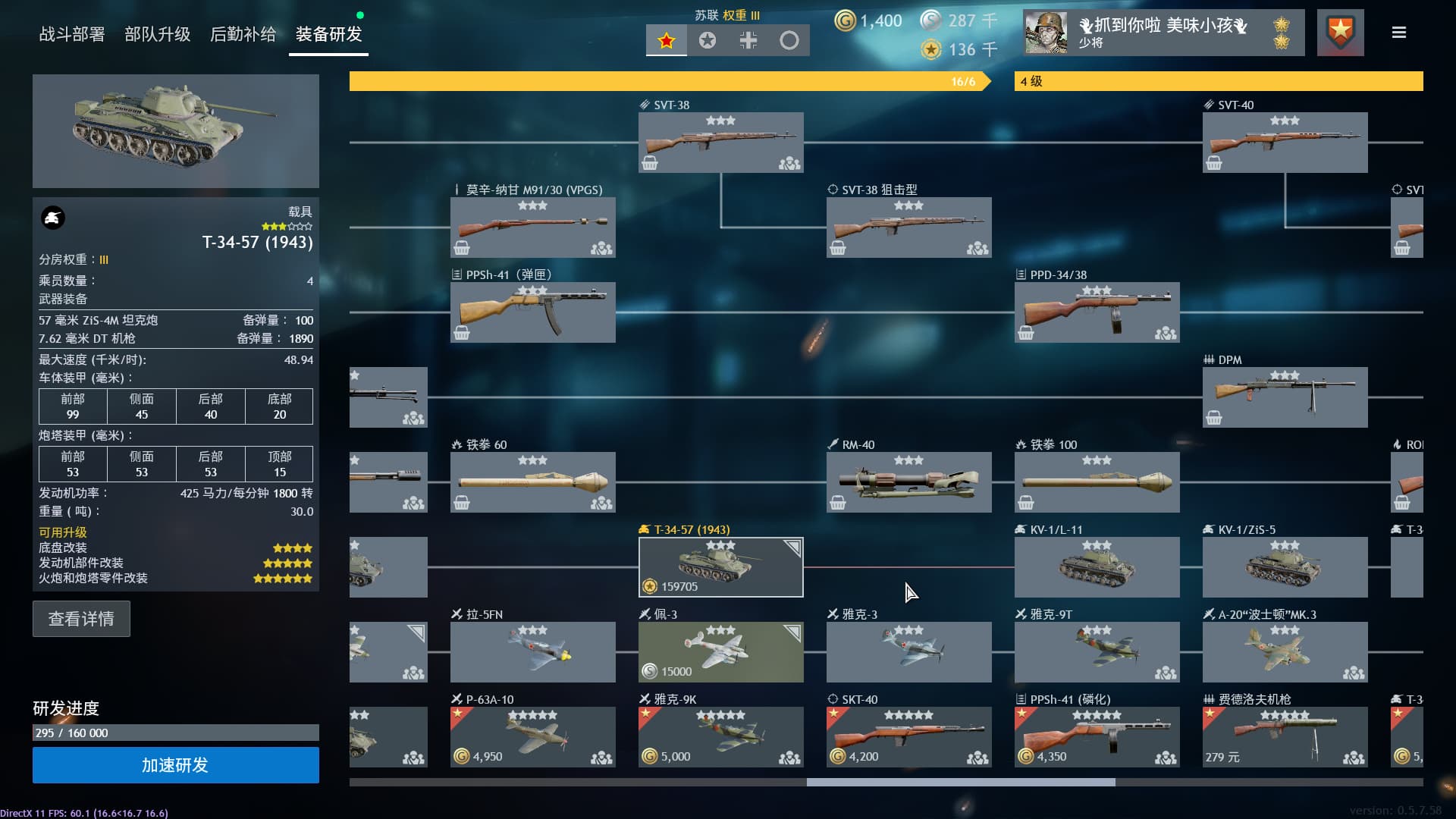
Task: Select the circle faction icon
Action: click(789, 40)
